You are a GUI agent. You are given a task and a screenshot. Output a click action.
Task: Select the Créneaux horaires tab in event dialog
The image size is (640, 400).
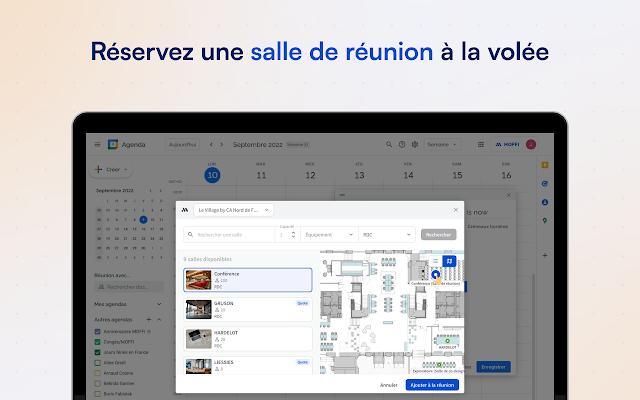tap(488, 227)
